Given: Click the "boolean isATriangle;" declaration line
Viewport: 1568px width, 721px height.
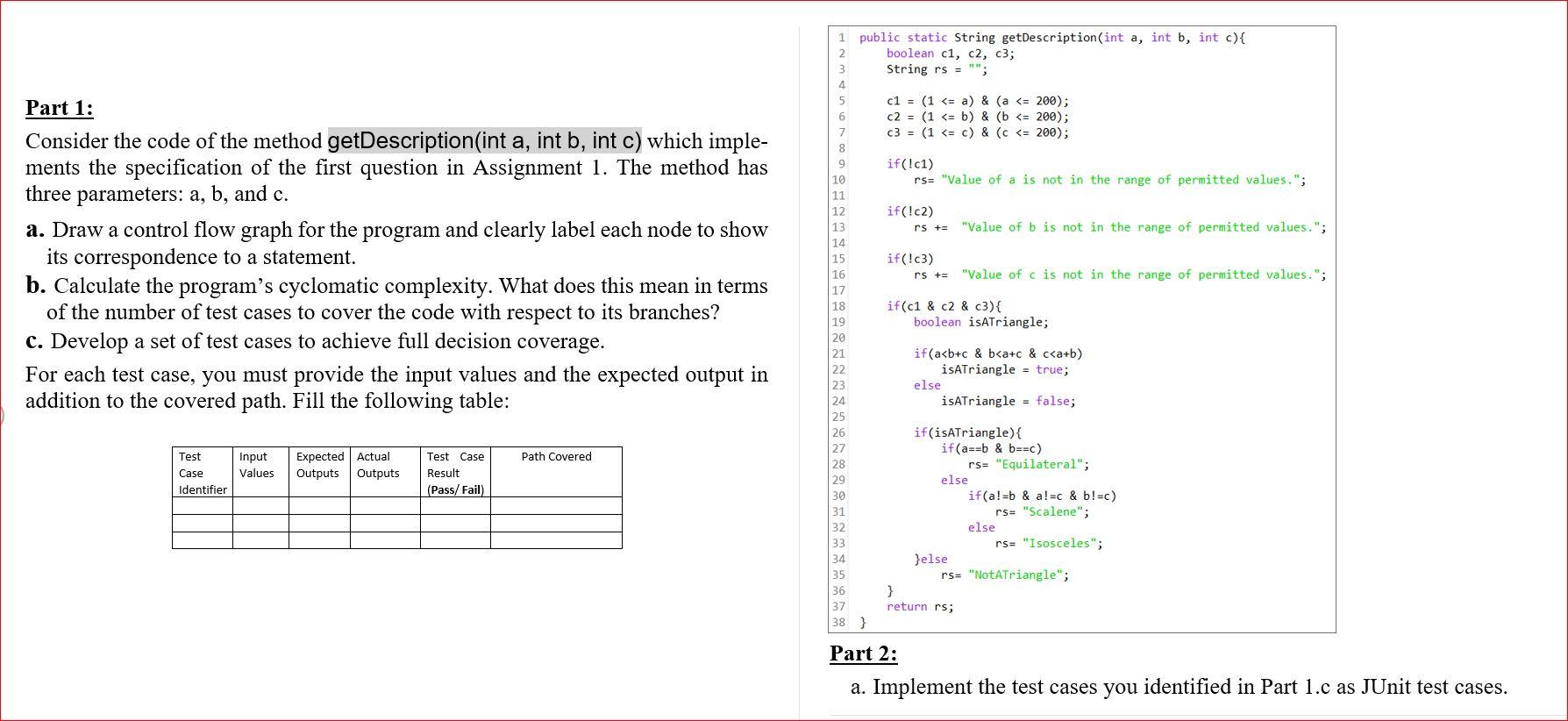Looking at the screenshot, I should click(x=980, y=322).
